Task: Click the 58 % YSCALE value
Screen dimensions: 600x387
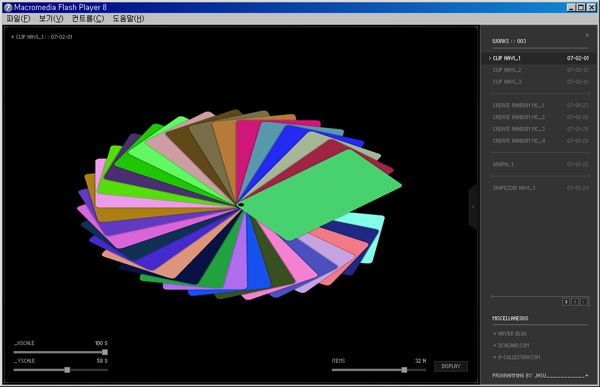Action: [102, 361]
